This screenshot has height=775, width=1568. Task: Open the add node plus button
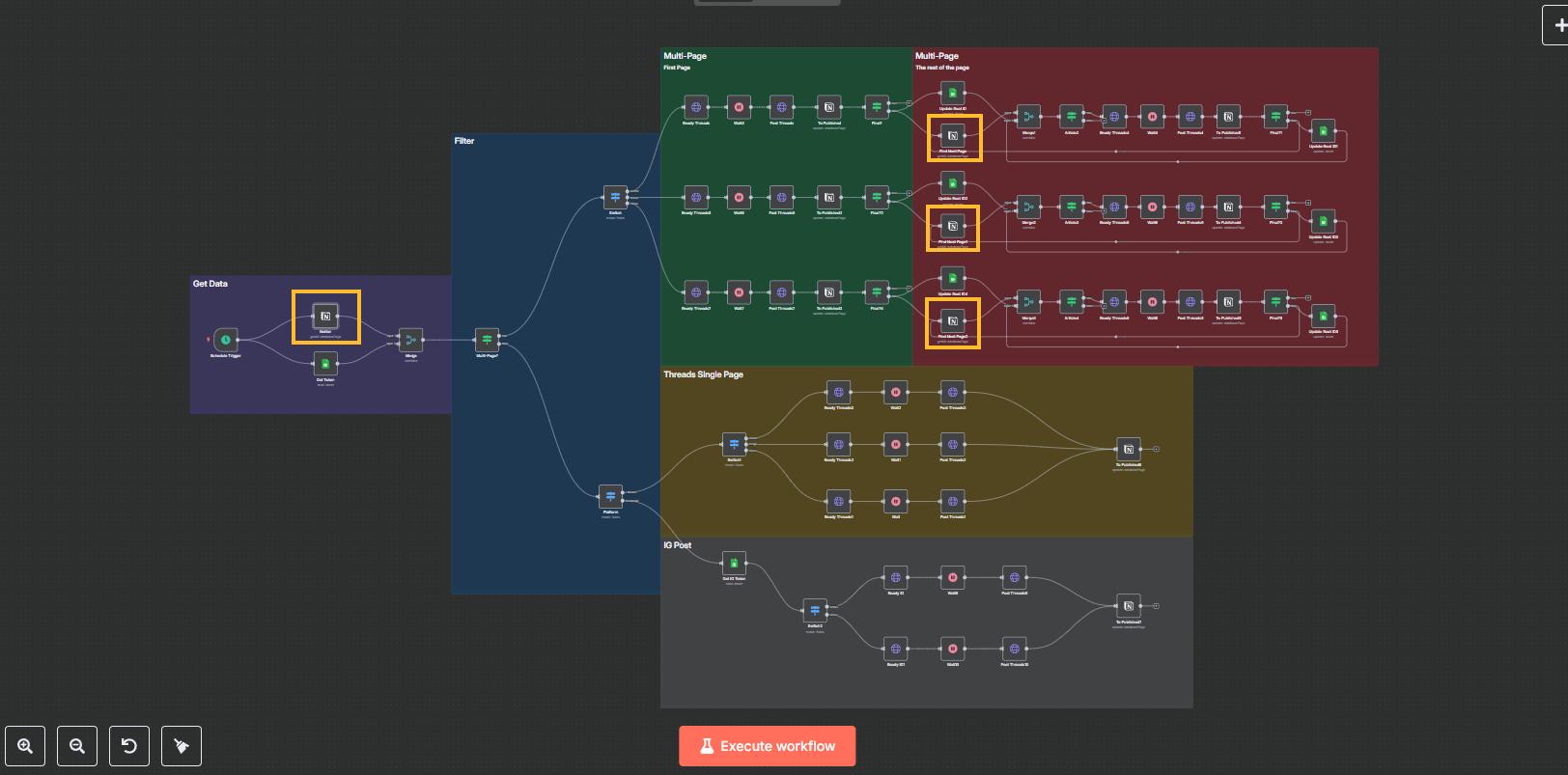(x=1556, y=25)
